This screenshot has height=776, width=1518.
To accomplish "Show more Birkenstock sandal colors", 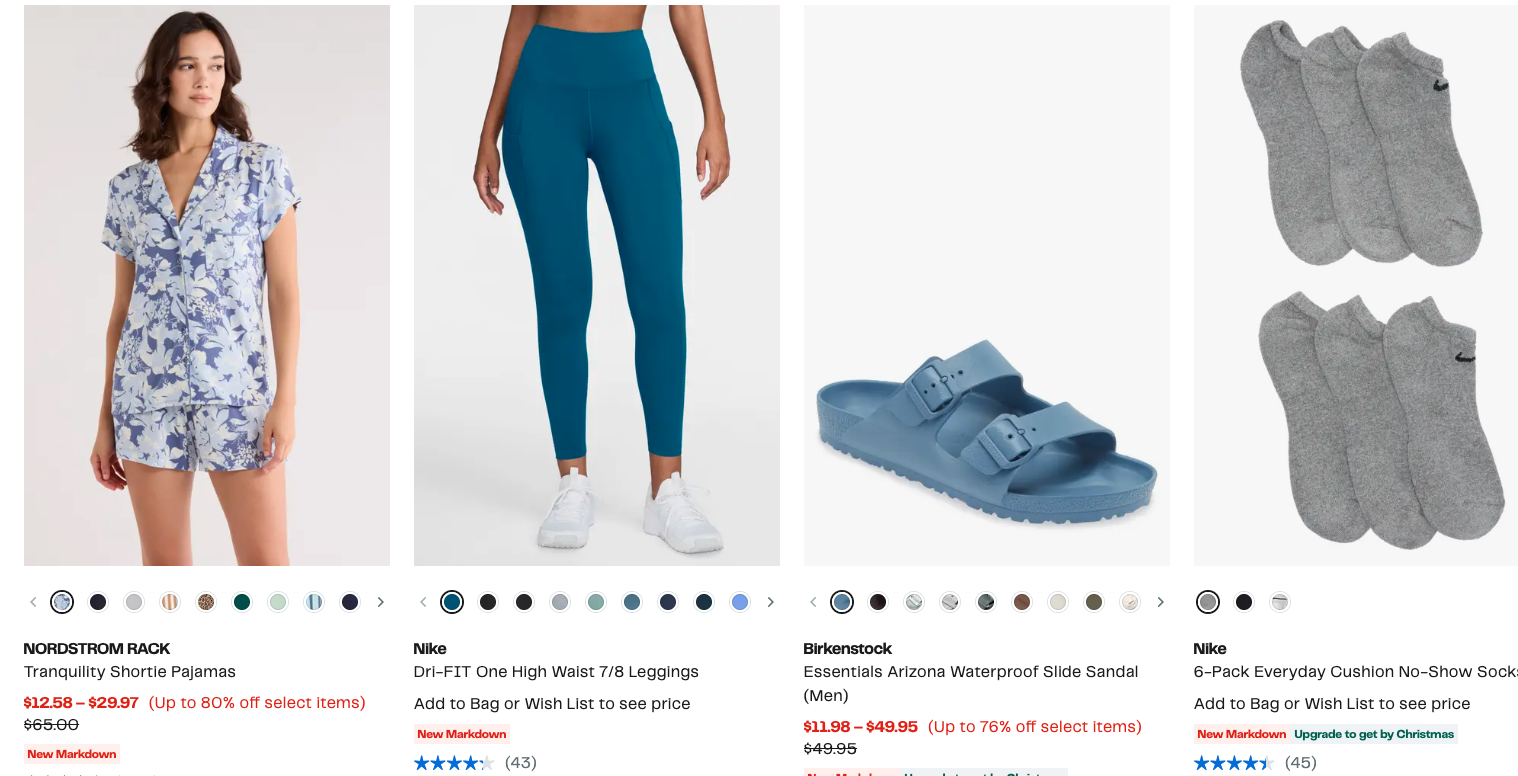I will click(1160, 602).
